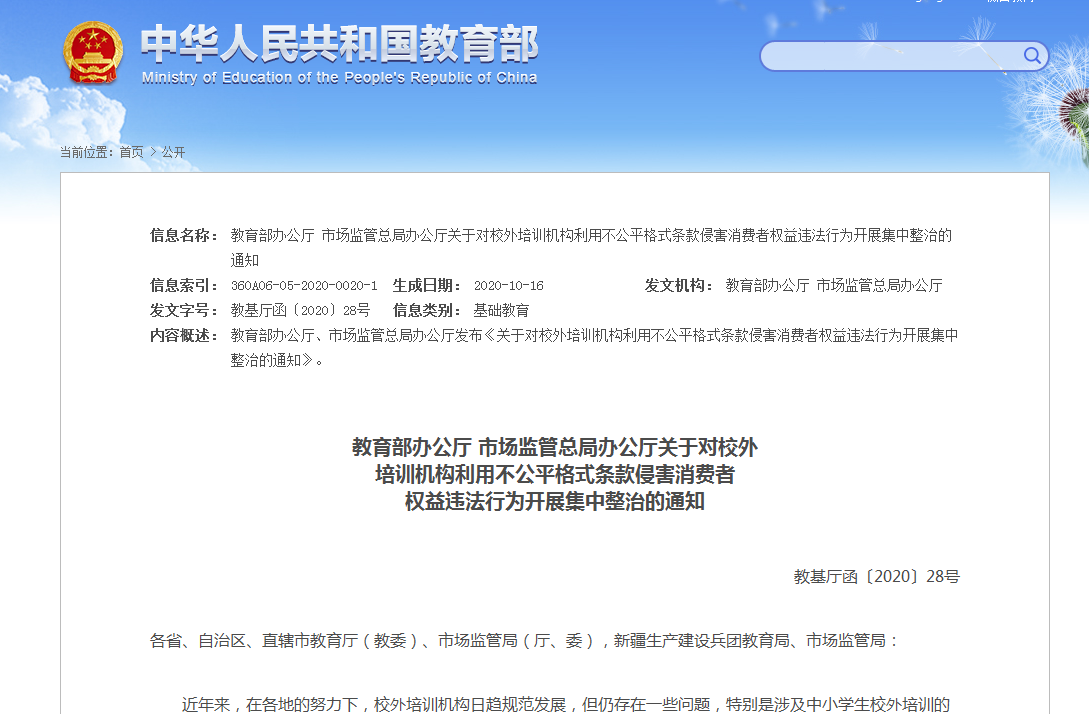
Task: Click the 当前位置 label
Action: tap(87, 152)
